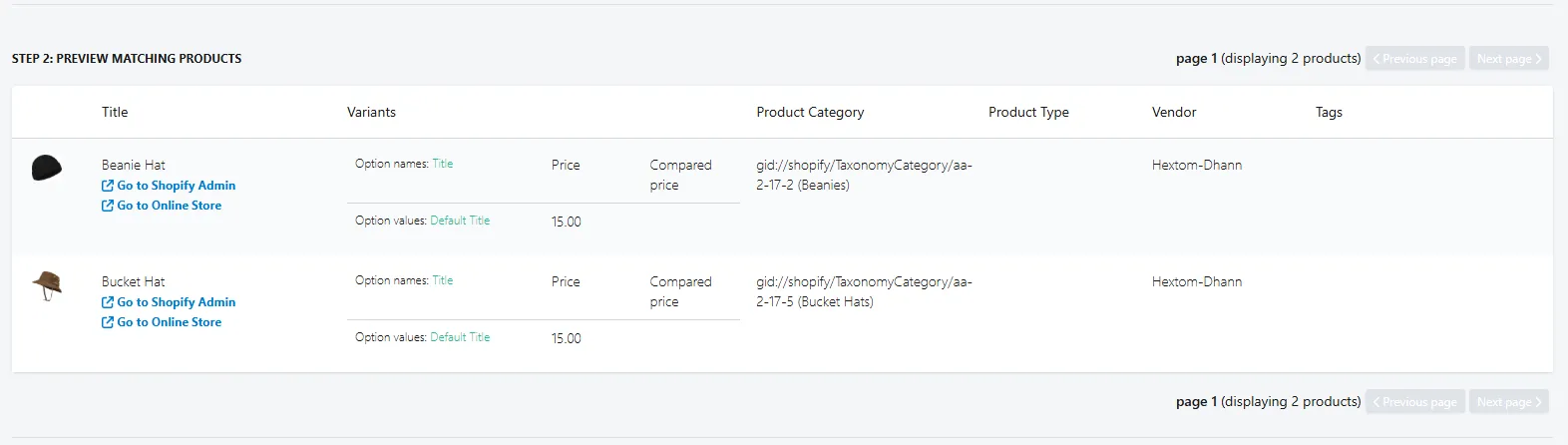Click external-link icon beside Beanie Hat Online Store
The height and width of the screenshot is (445, 1568).
pos(108,206)
